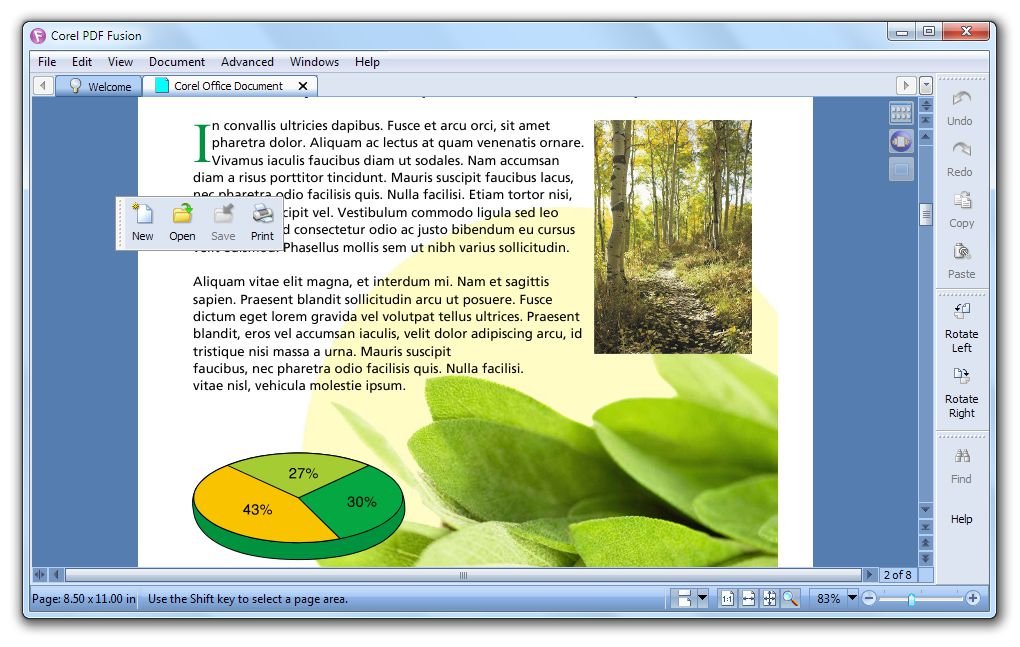
Task: Open the Advanced menu
Action: [x=247, y=62]
